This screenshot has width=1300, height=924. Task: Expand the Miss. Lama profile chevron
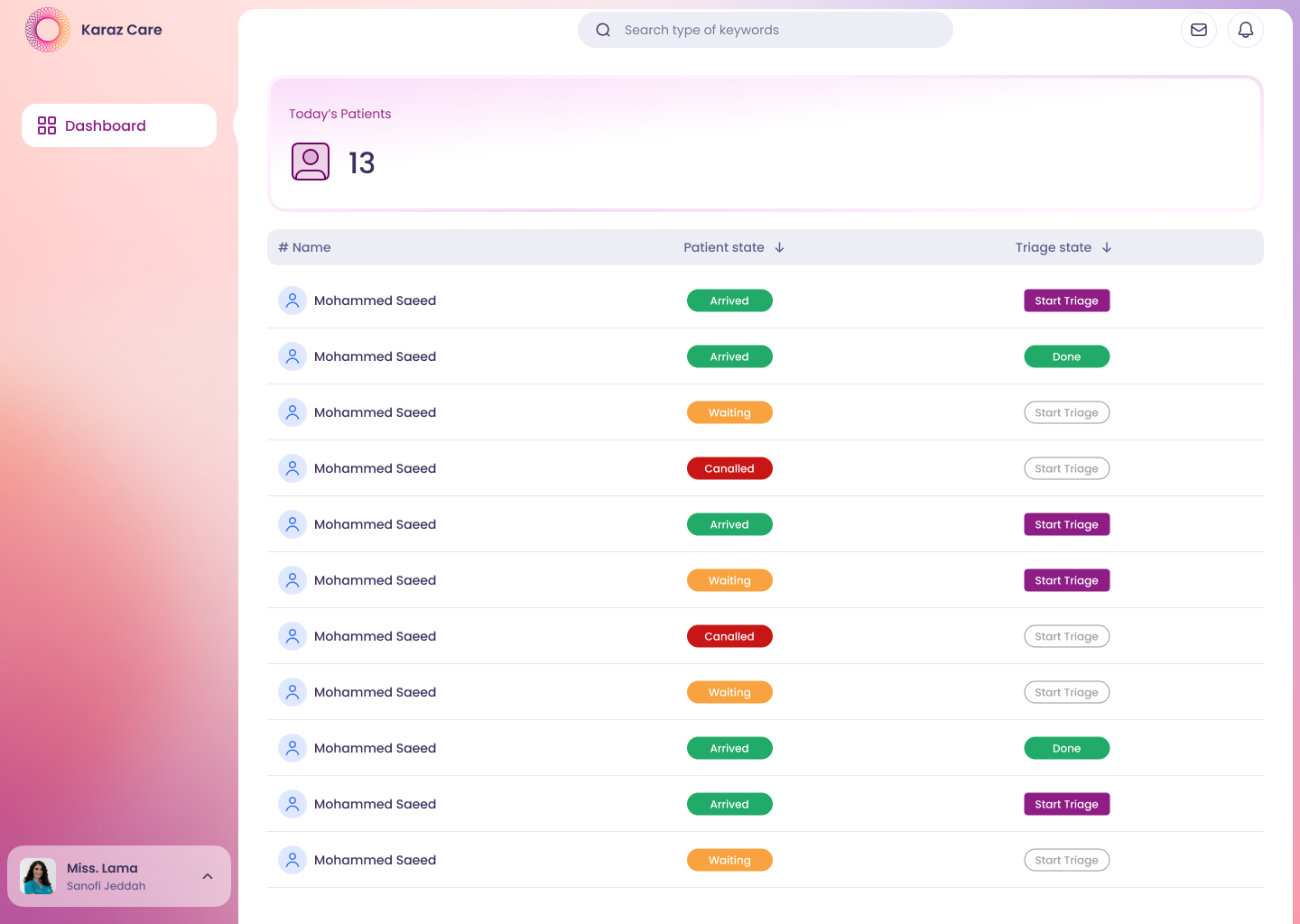208,876
